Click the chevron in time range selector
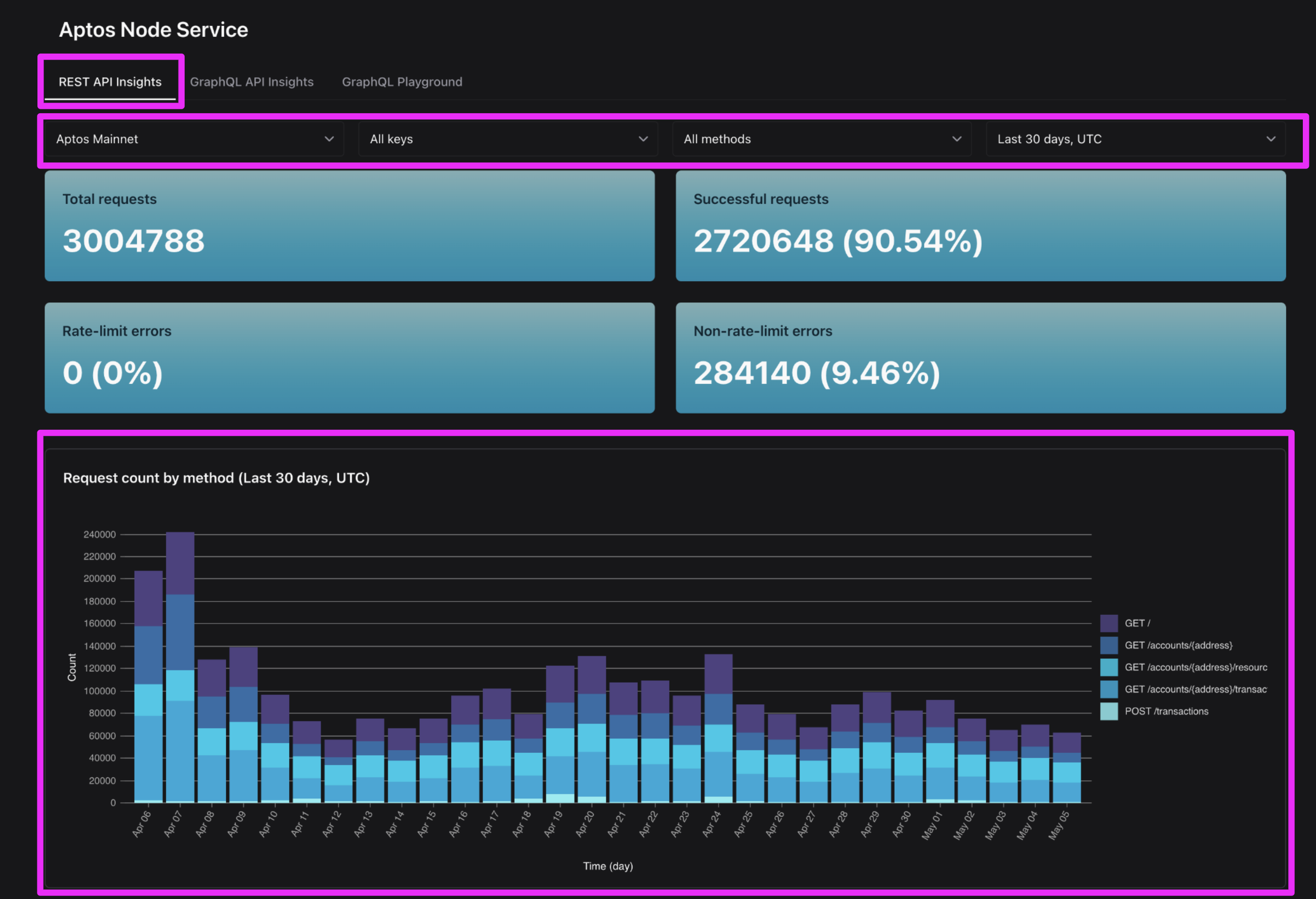This screenshot has height=899, width=1316. click(x=1271, y=139)
